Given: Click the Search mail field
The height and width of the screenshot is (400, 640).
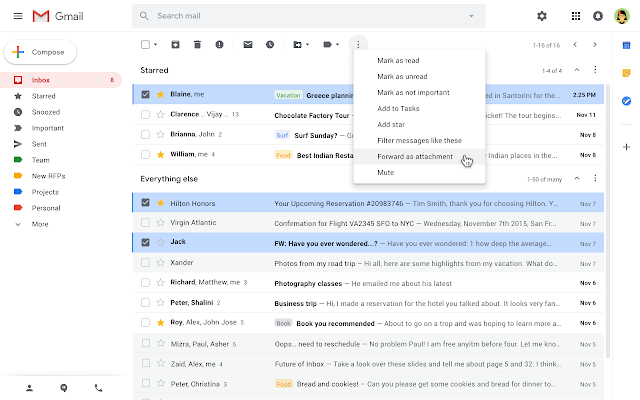Looking at the screenshot, I should (310, 16).
